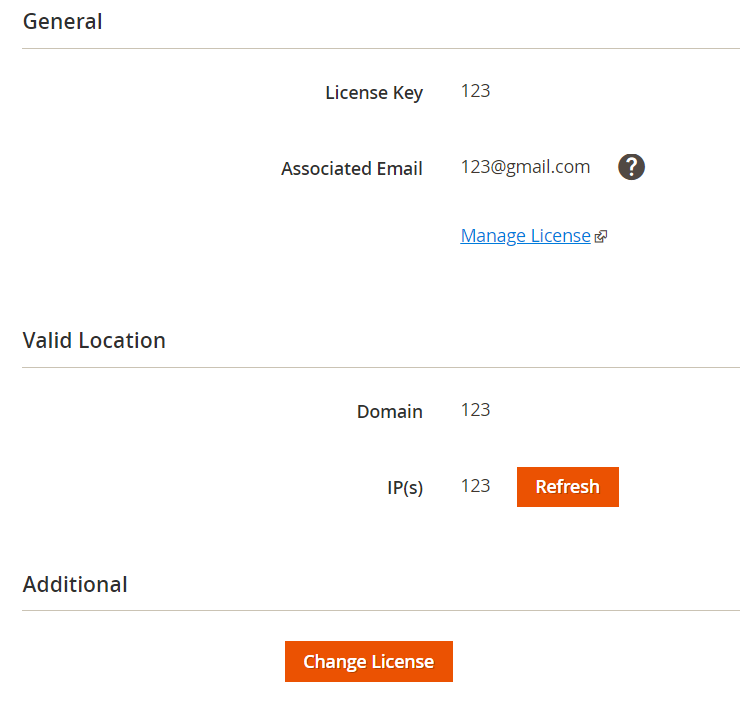Click the IP value left of Refresh
This screenshot has height=702, width=740.
pyautogui.click(x=475, y=486)
